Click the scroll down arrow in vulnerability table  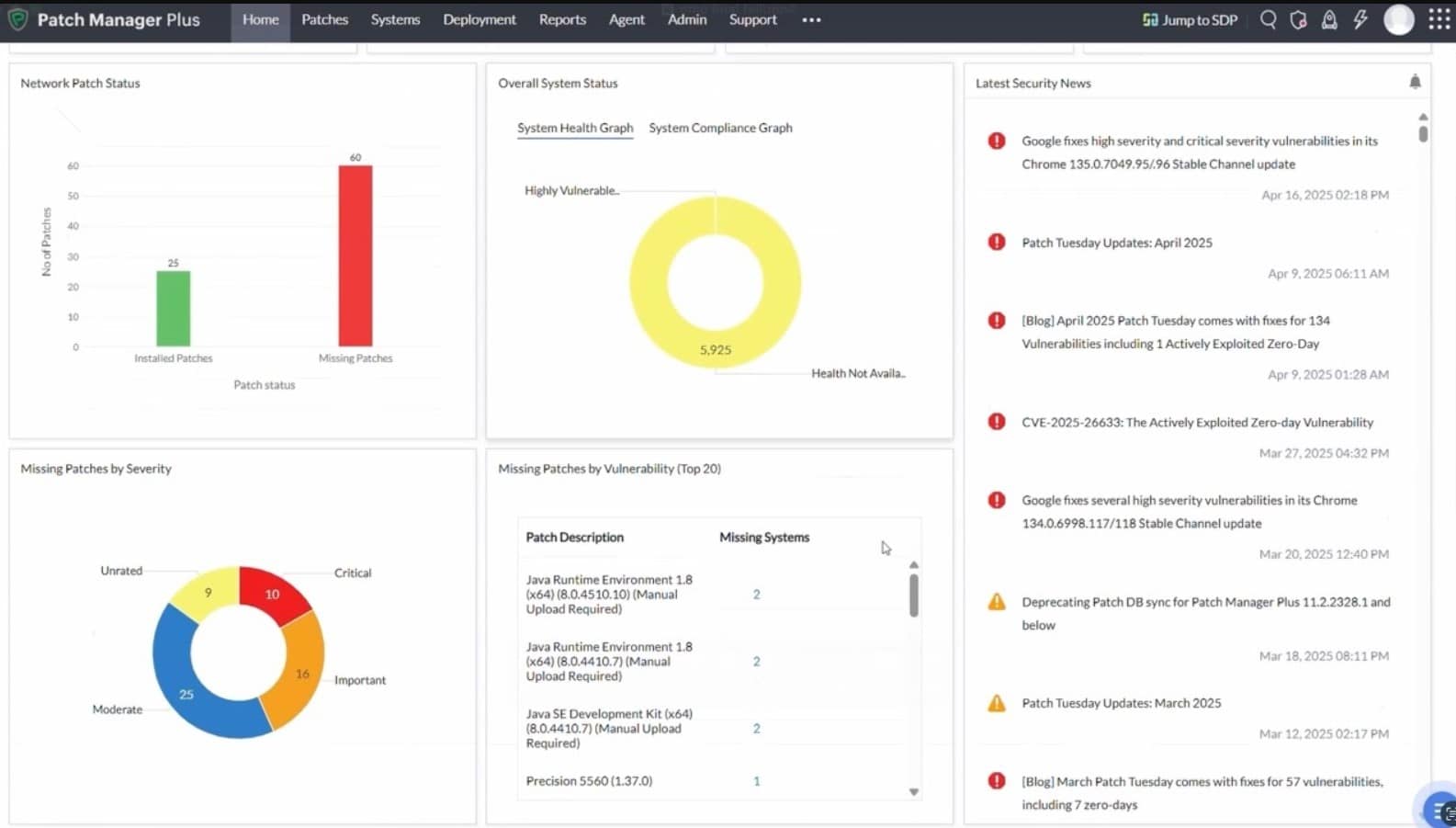pos(914,791)
